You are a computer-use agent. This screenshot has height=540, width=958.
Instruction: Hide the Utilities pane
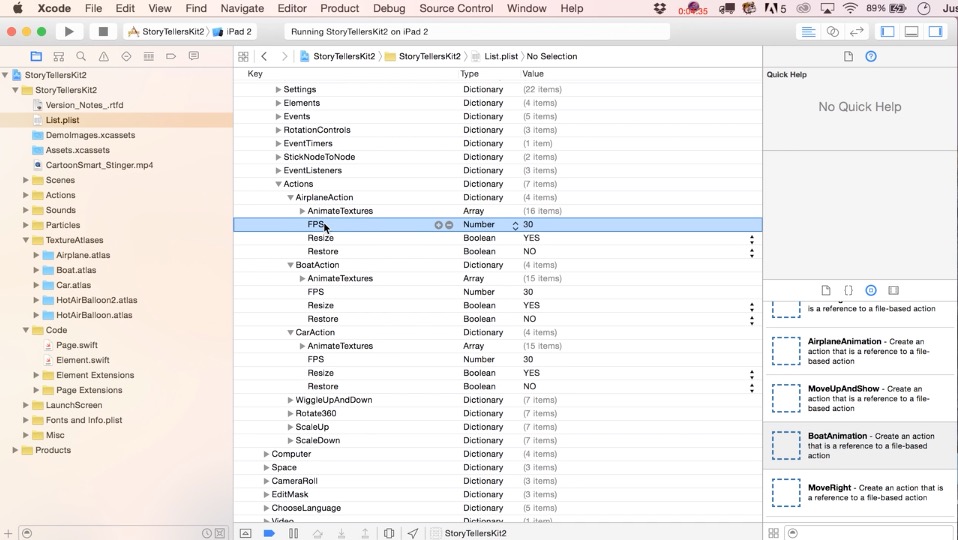[935, 32]
